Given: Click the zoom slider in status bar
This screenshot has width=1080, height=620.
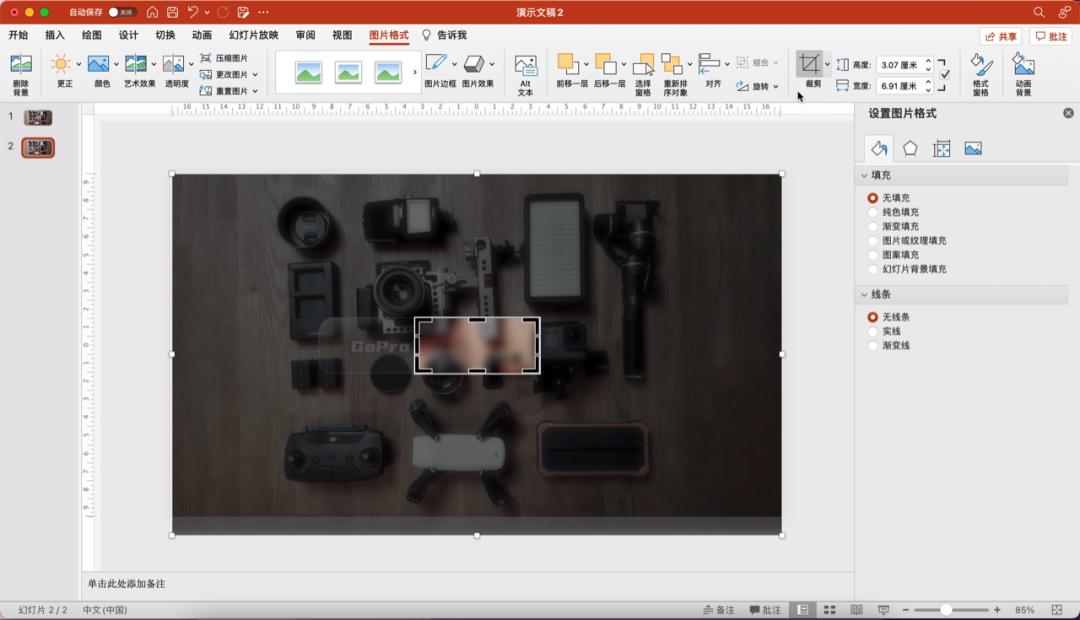Looking at the screenshot, I should click(946, 610).
